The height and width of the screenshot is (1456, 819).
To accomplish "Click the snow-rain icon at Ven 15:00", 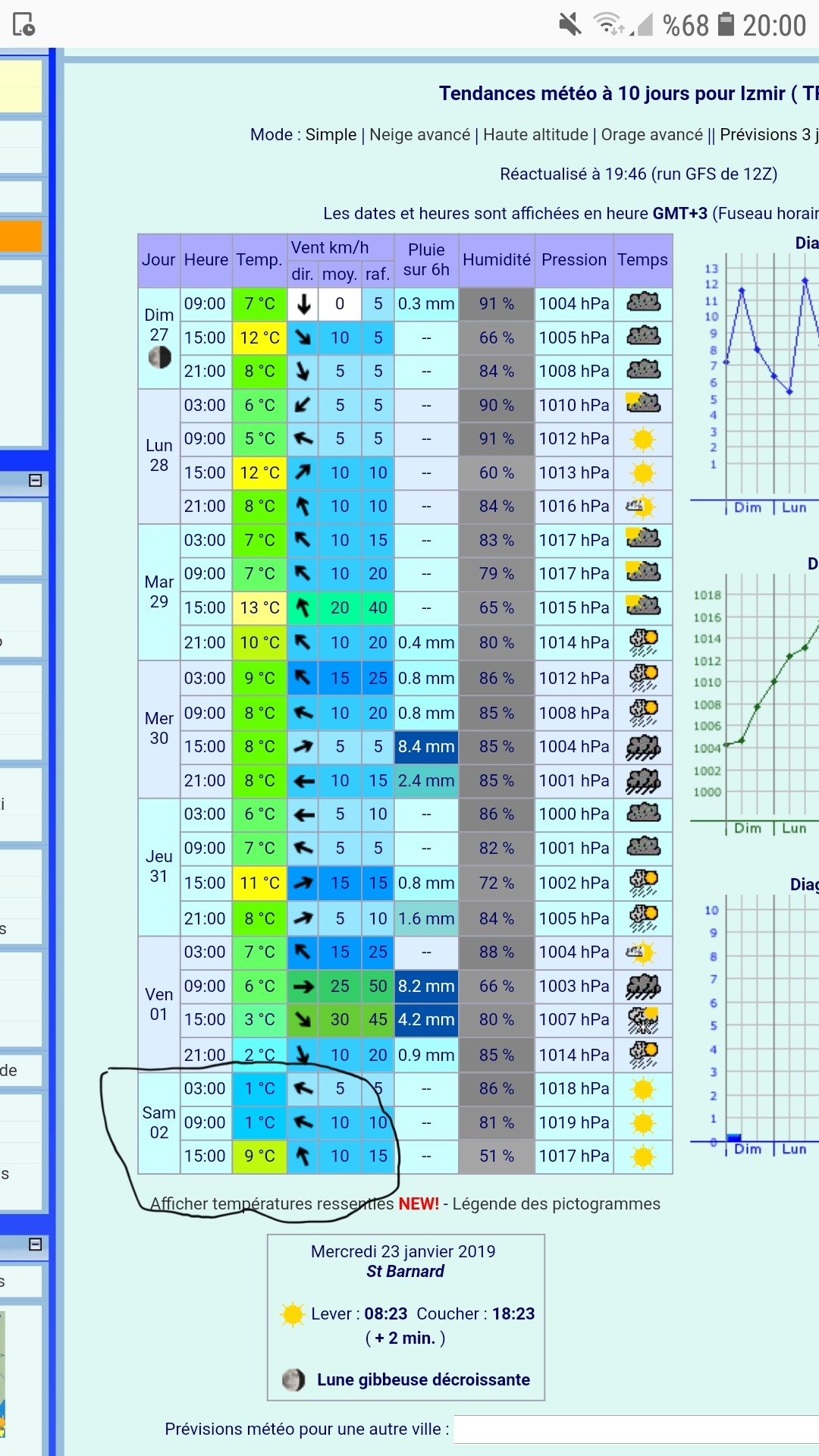I will pos(642,1020).
